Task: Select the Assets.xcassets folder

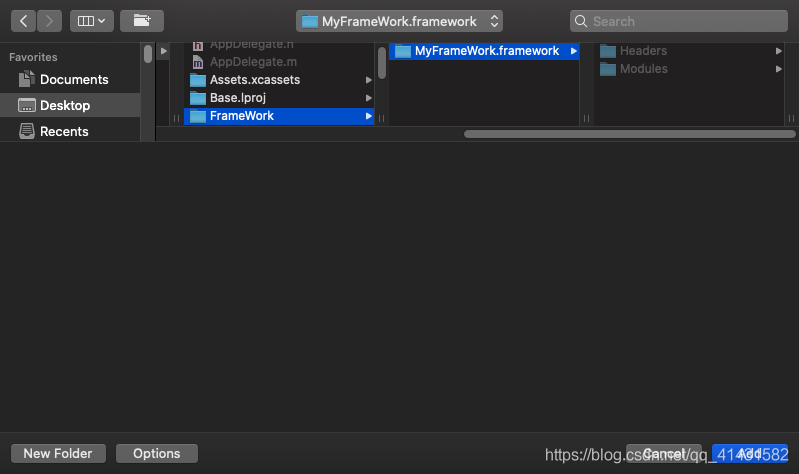Action: [279, 80]
